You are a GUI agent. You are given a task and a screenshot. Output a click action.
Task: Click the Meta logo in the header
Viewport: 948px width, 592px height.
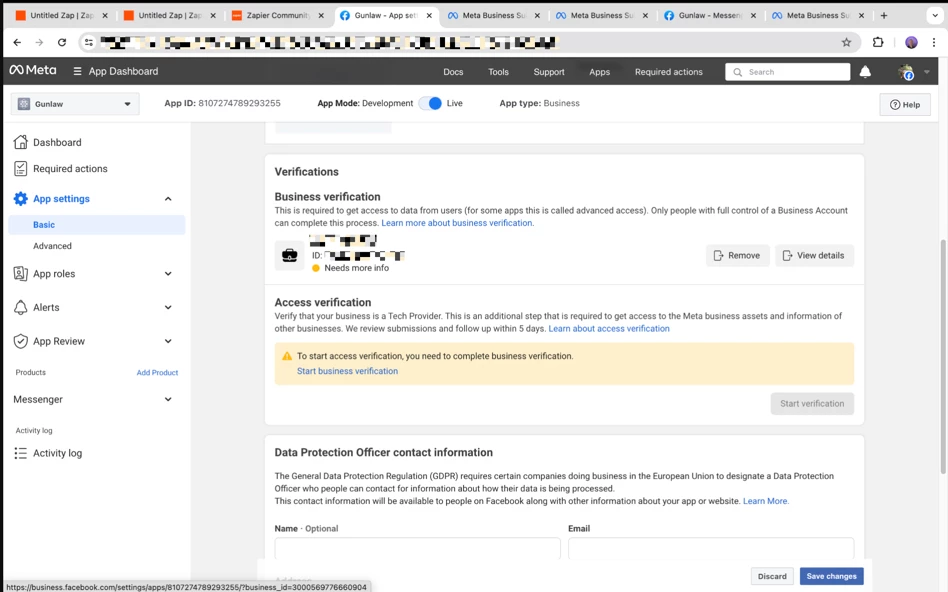pos(33,71)
